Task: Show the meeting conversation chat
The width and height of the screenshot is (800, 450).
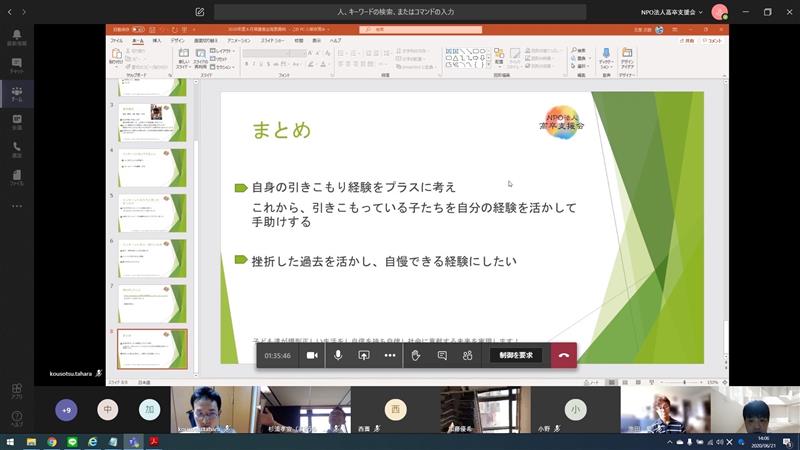Action: click(x=442, y=355)
